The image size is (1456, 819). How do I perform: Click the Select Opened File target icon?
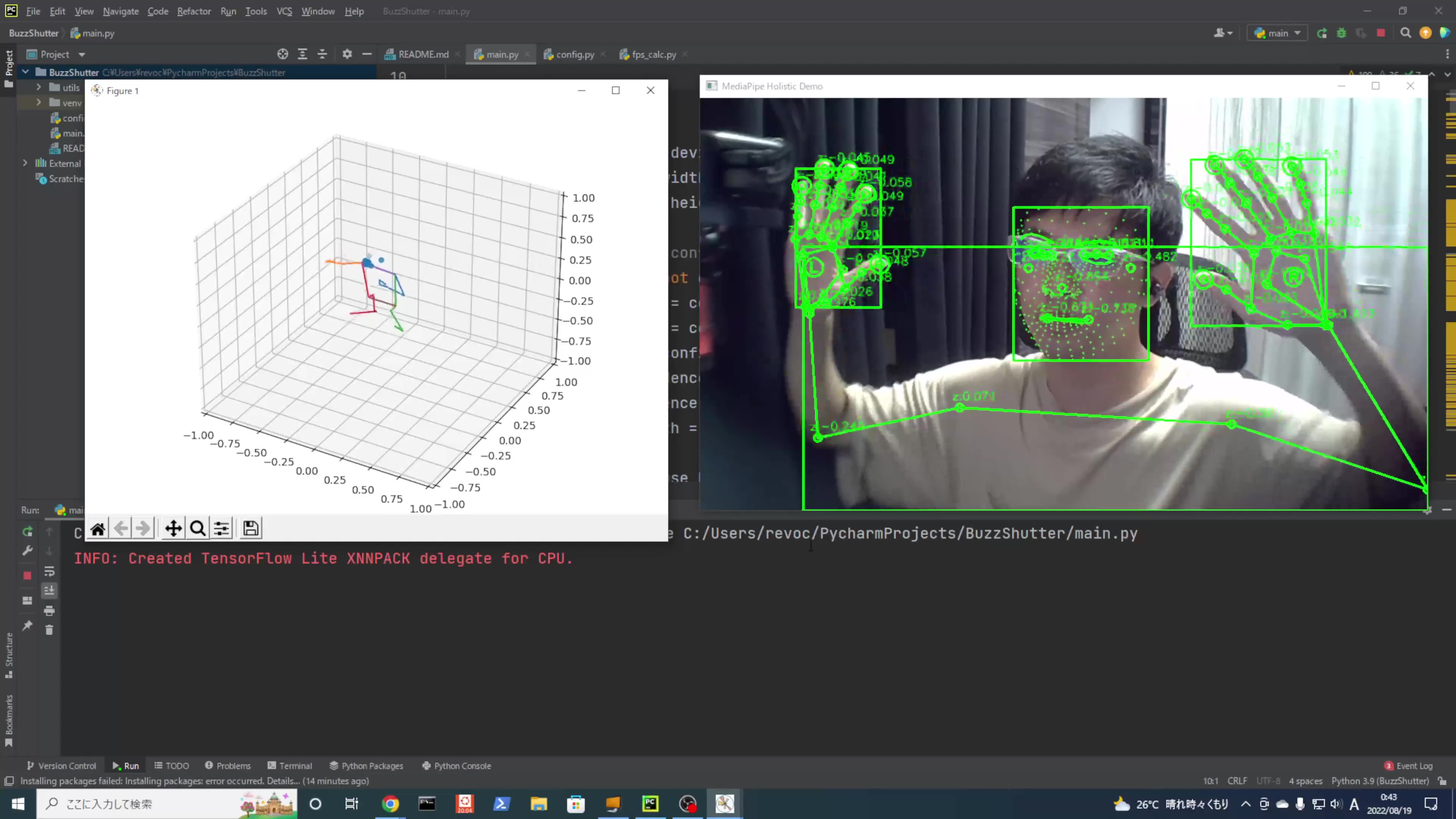tap(282, 54)
